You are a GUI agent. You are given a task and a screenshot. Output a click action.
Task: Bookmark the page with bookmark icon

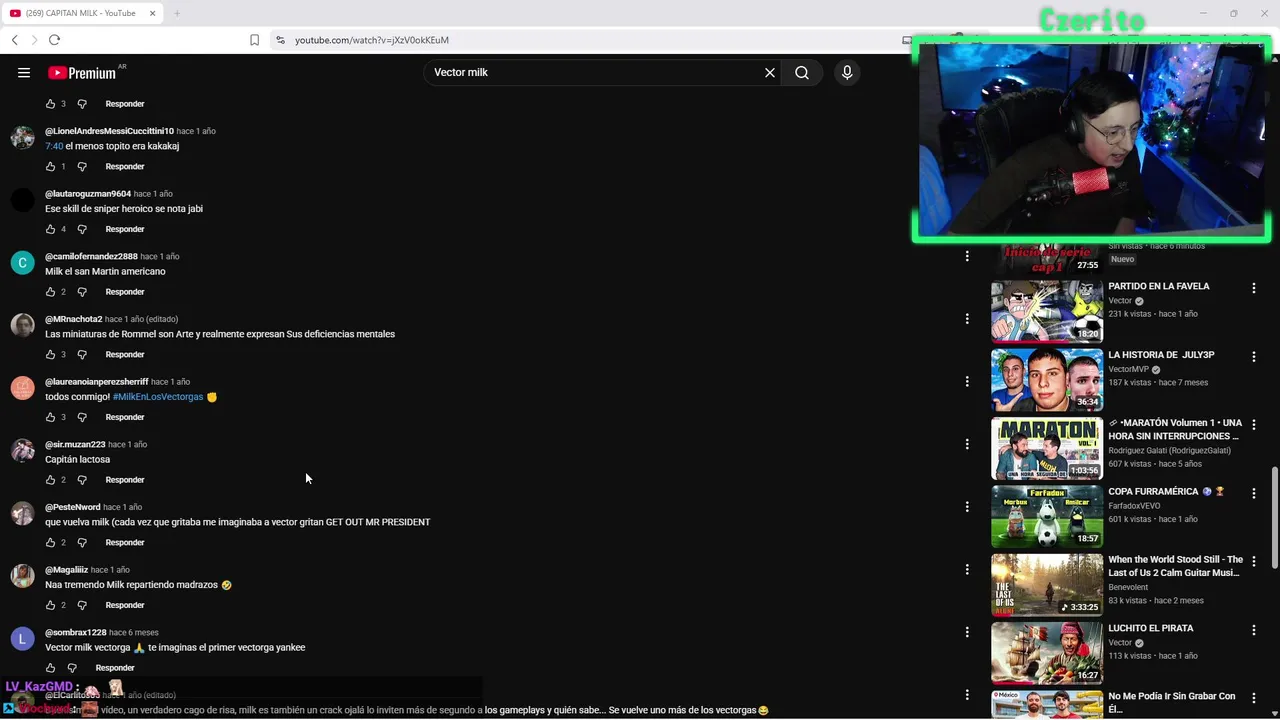click(254, 40)
